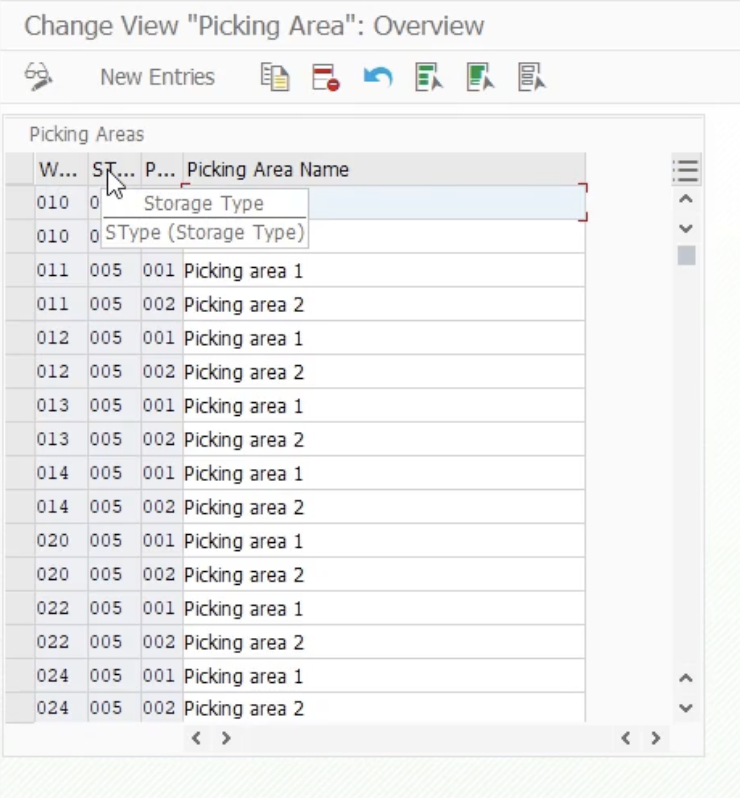
Task: Click the vertical scrollbar thumb
Action: click(x=686, y=256)
